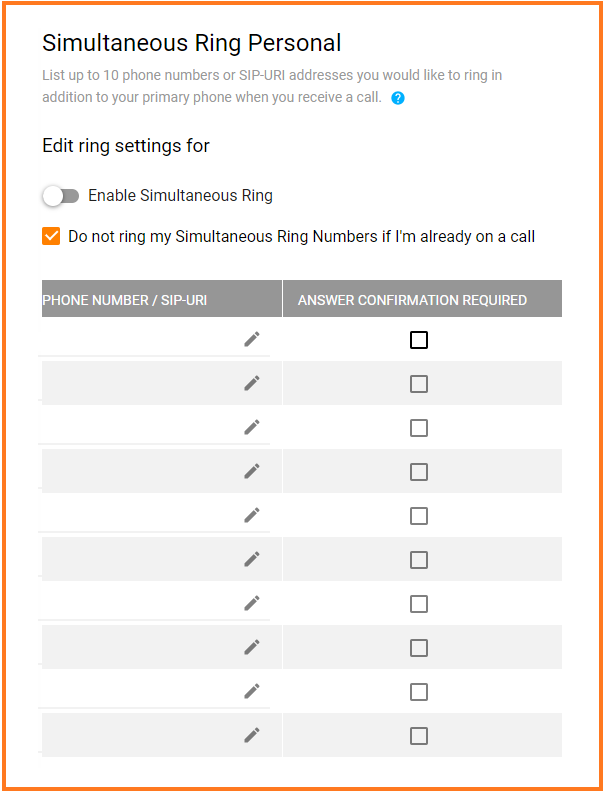Image resolution: width=605 pixels, height=792 pixels.
Task: Click the pencil edit icon in first row
Action: (252, 340)
